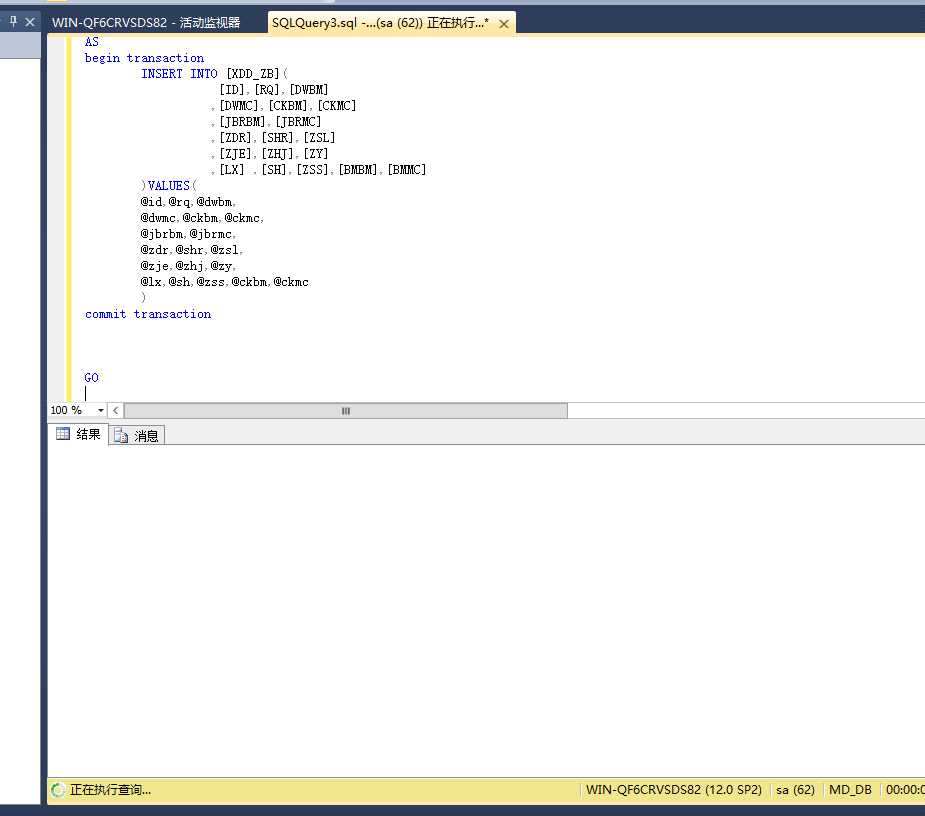The height and width of the screenshot is (816, 925).
Task: Select the SQLQuery3.sql tab
Action: pos(380,23)
